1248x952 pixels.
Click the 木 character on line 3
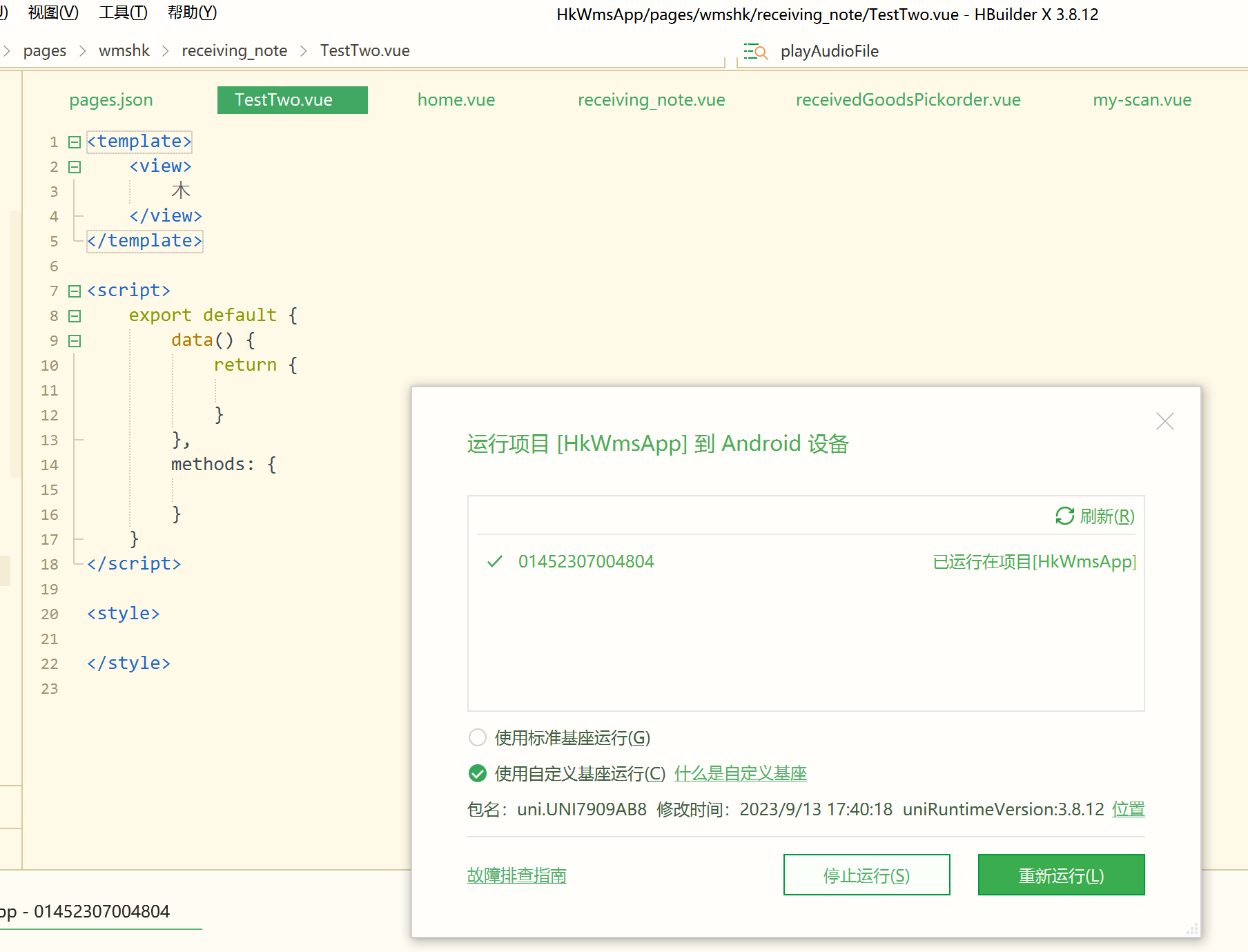(x=181, y=191)
